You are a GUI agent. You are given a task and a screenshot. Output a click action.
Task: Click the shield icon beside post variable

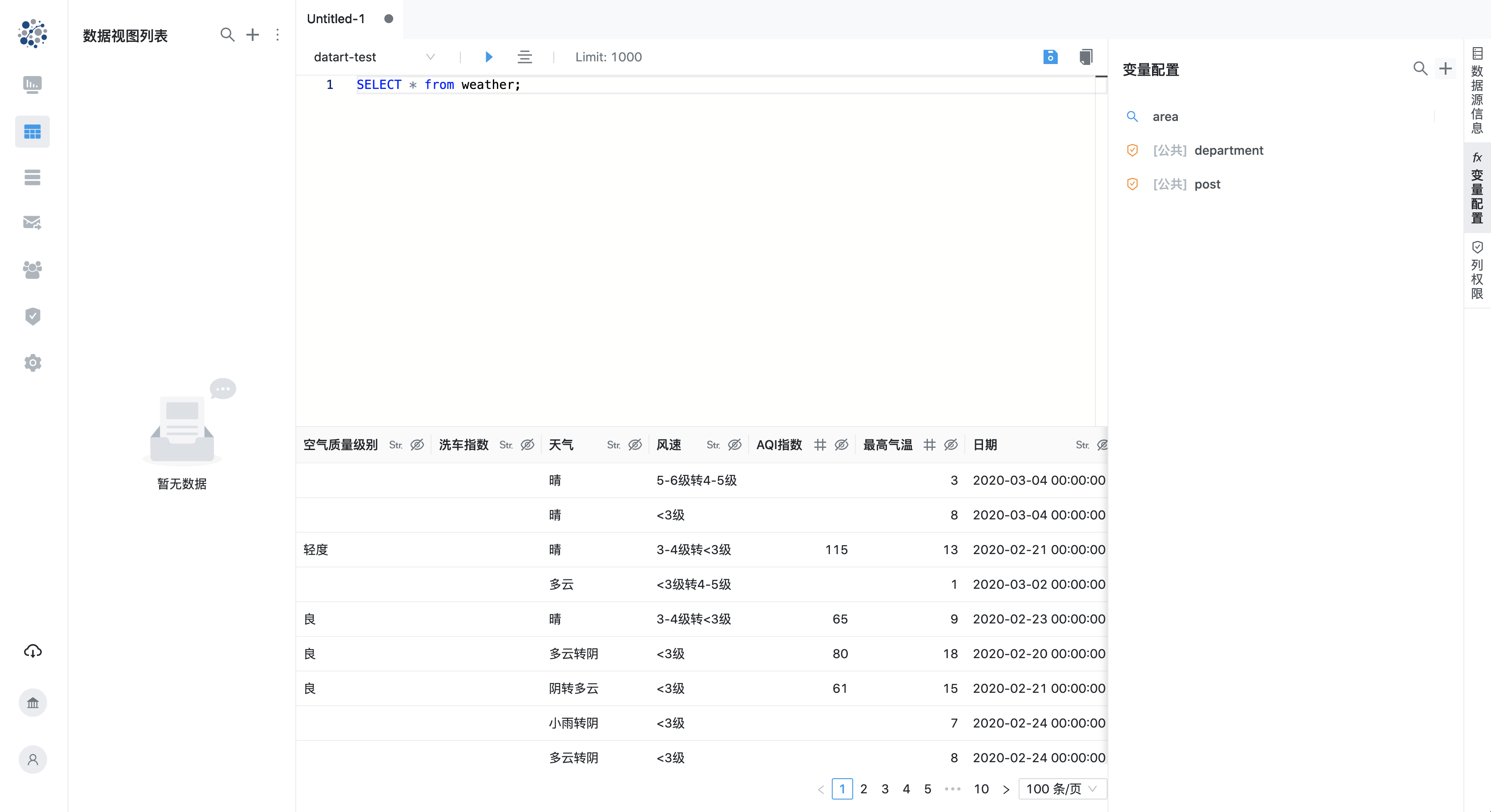point(1132,184)
